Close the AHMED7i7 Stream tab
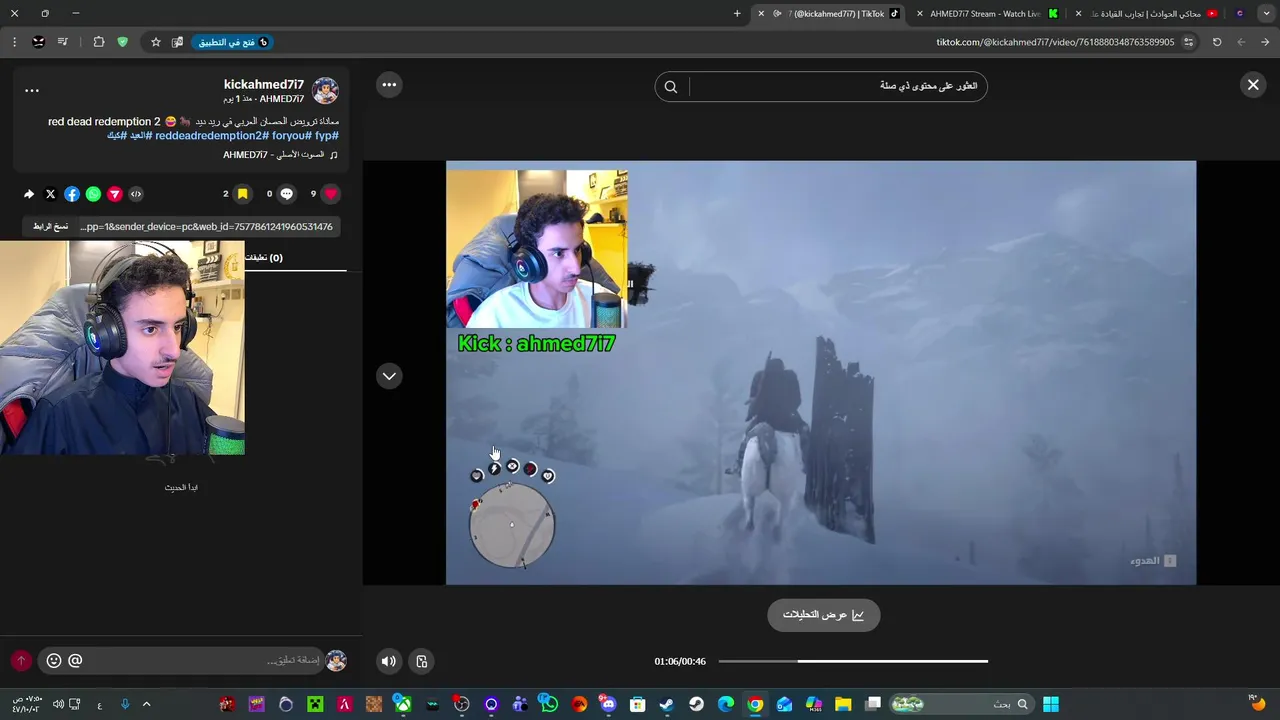1280x720 pixels. coord(920,14)
